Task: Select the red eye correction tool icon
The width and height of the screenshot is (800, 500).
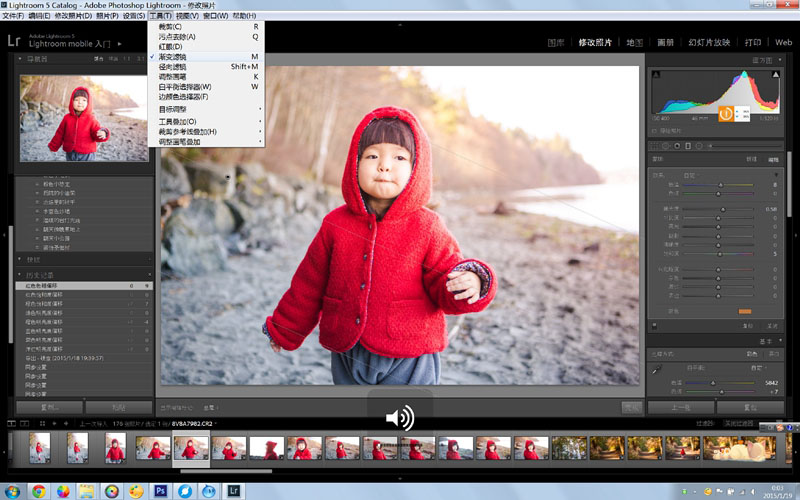Action: (x=677, y=146)
